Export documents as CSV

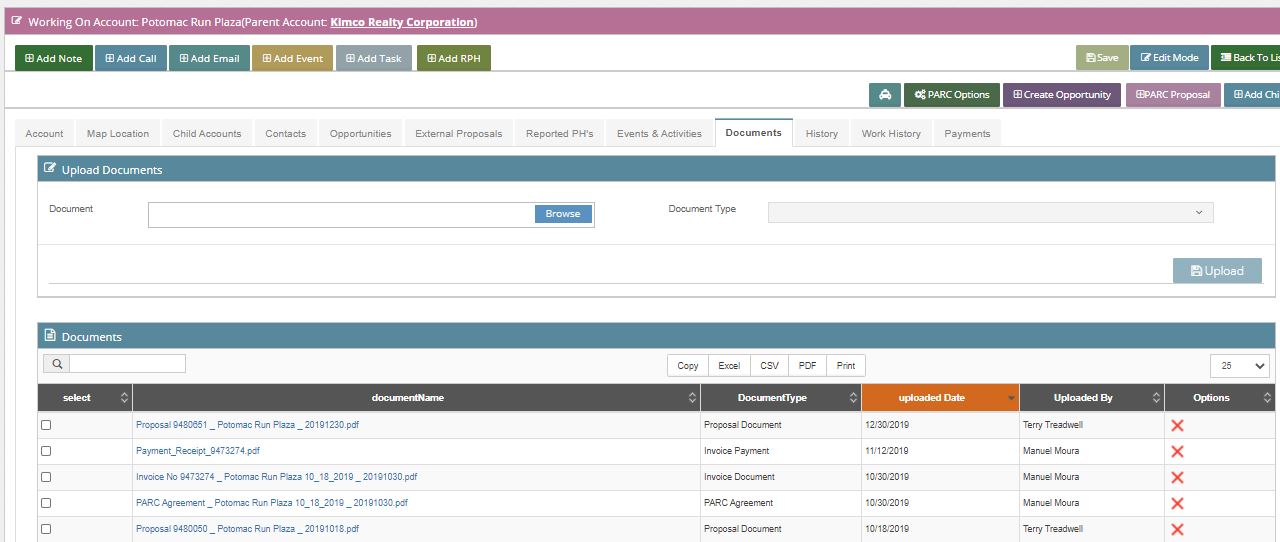769,365
